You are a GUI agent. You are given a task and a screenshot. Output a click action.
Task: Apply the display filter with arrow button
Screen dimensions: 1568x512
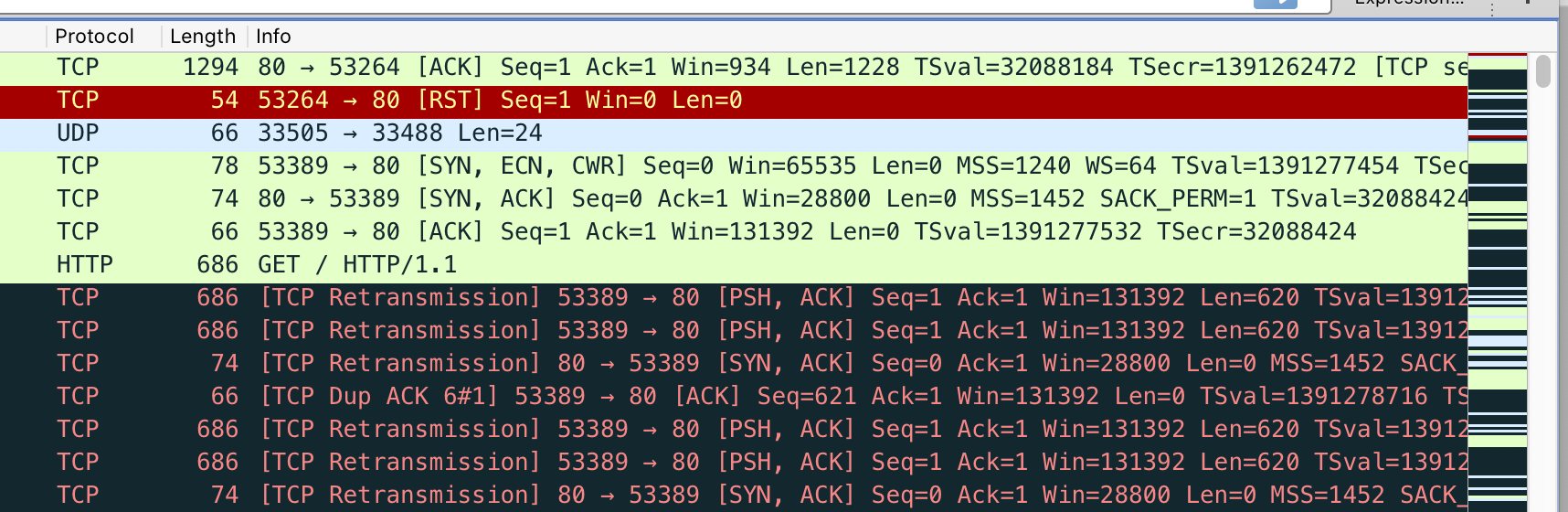[1275, 4]
